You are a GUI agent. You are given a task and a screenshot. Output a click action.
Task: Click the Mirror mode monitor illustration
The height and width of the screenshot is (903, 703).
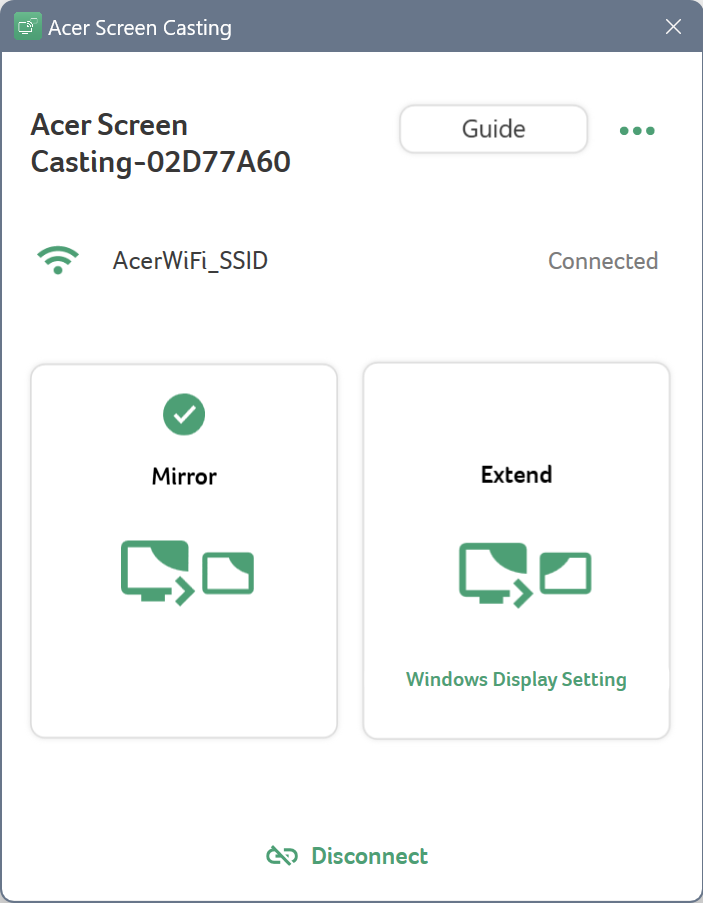click(x=187, y=572)
